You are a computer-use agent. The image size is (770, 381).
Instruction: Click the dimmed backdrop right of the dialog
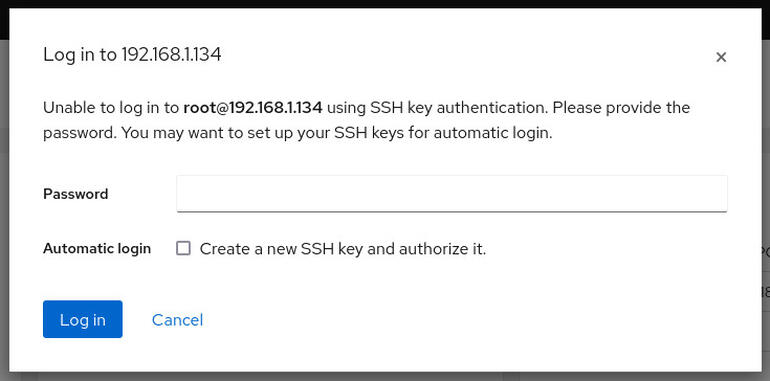click(766, 196)
